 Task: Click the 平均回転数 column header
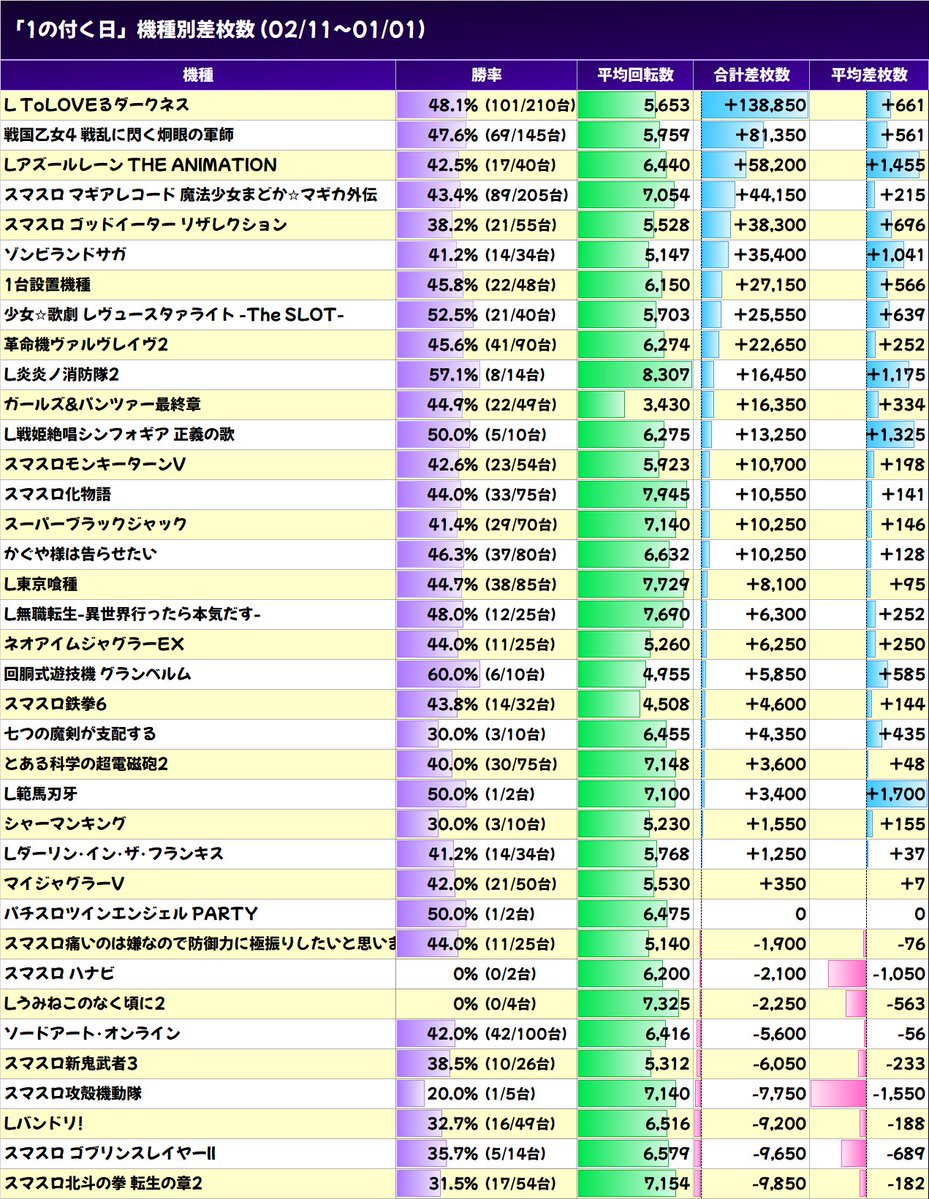(x=635, y=75)
